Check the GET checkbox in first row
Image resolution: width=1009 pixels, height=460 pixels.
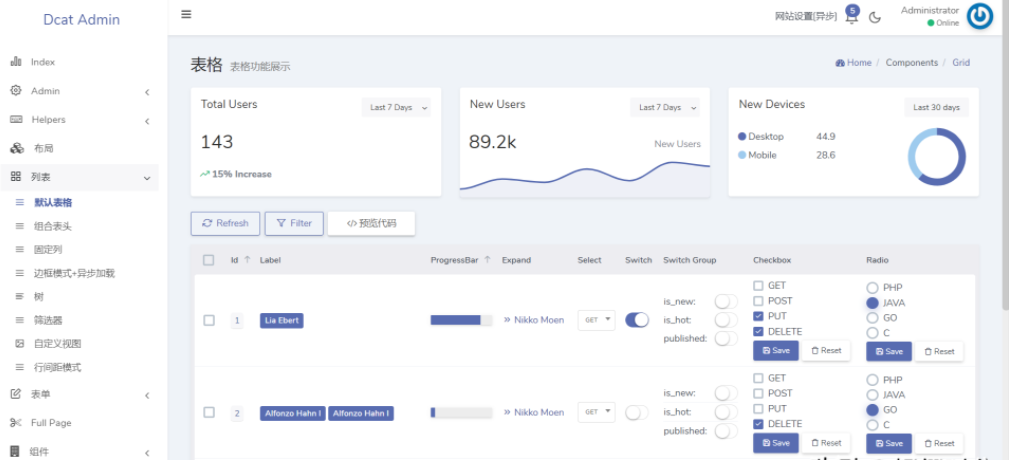[758, 286]
